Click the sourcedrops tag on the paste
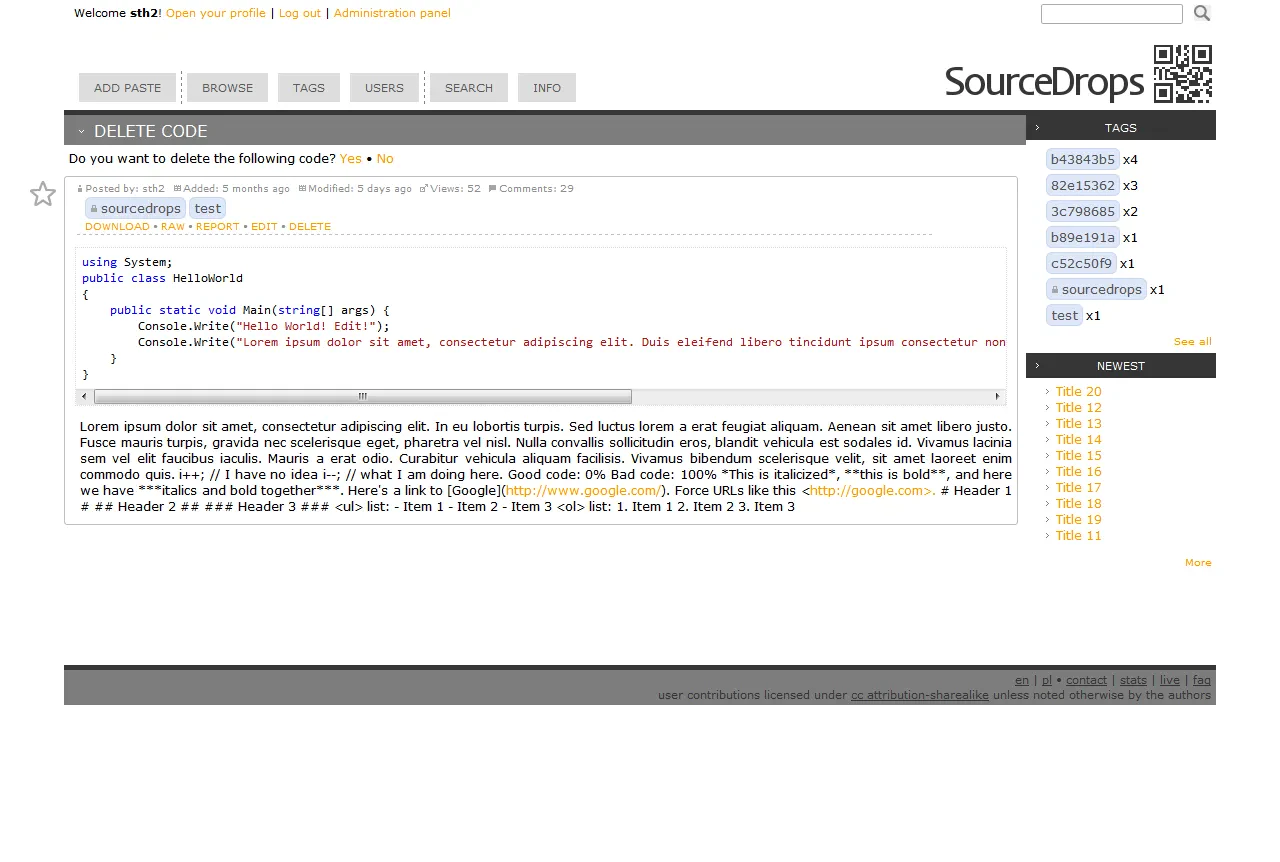The image size is (1280, 862). pos(136,208)
